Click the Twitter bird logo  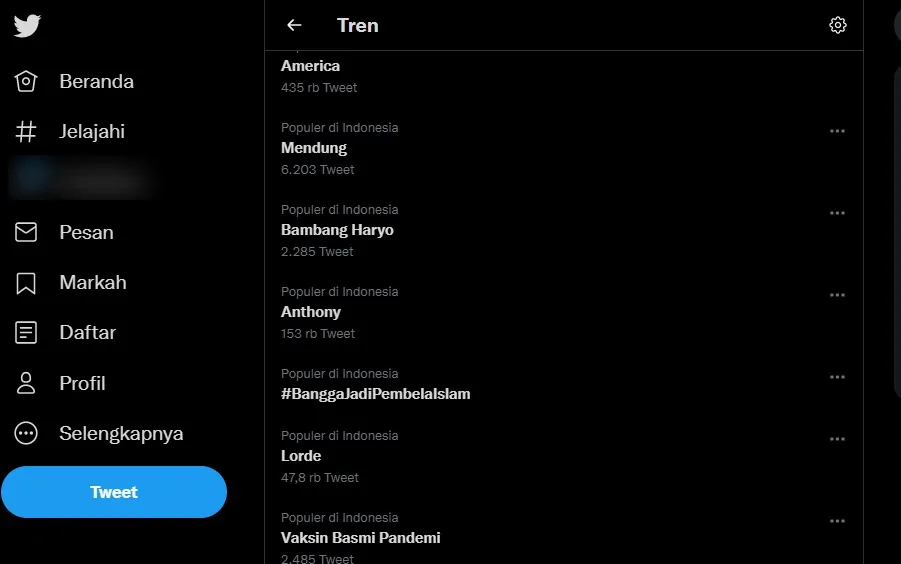coord(27,25)
